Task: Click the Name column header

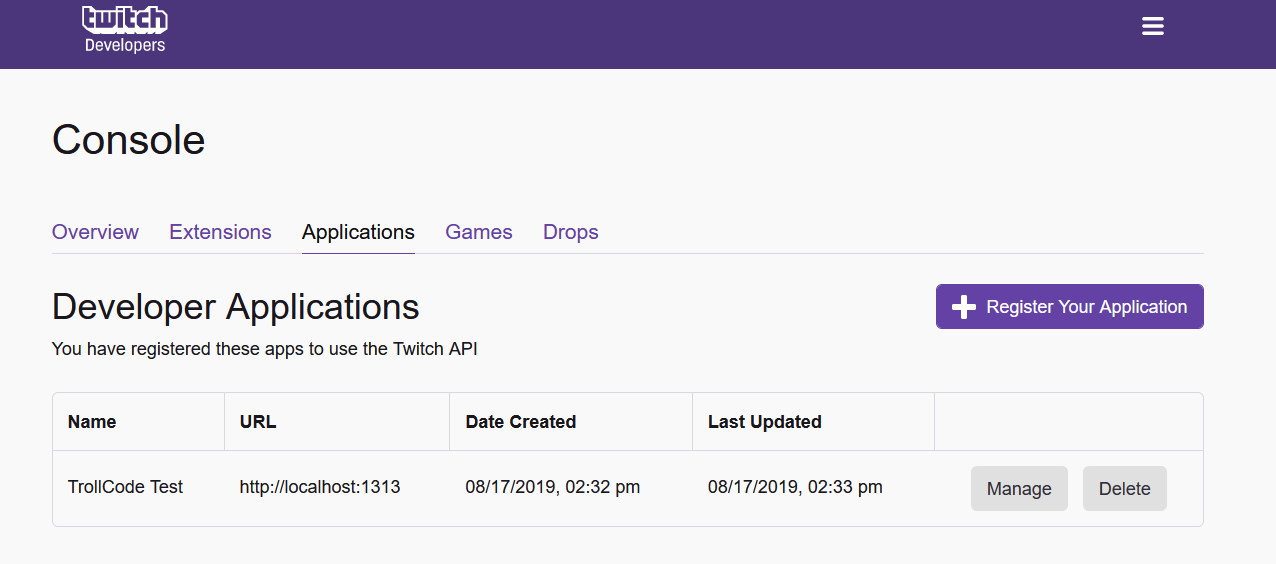Action: tap(92, 422)
